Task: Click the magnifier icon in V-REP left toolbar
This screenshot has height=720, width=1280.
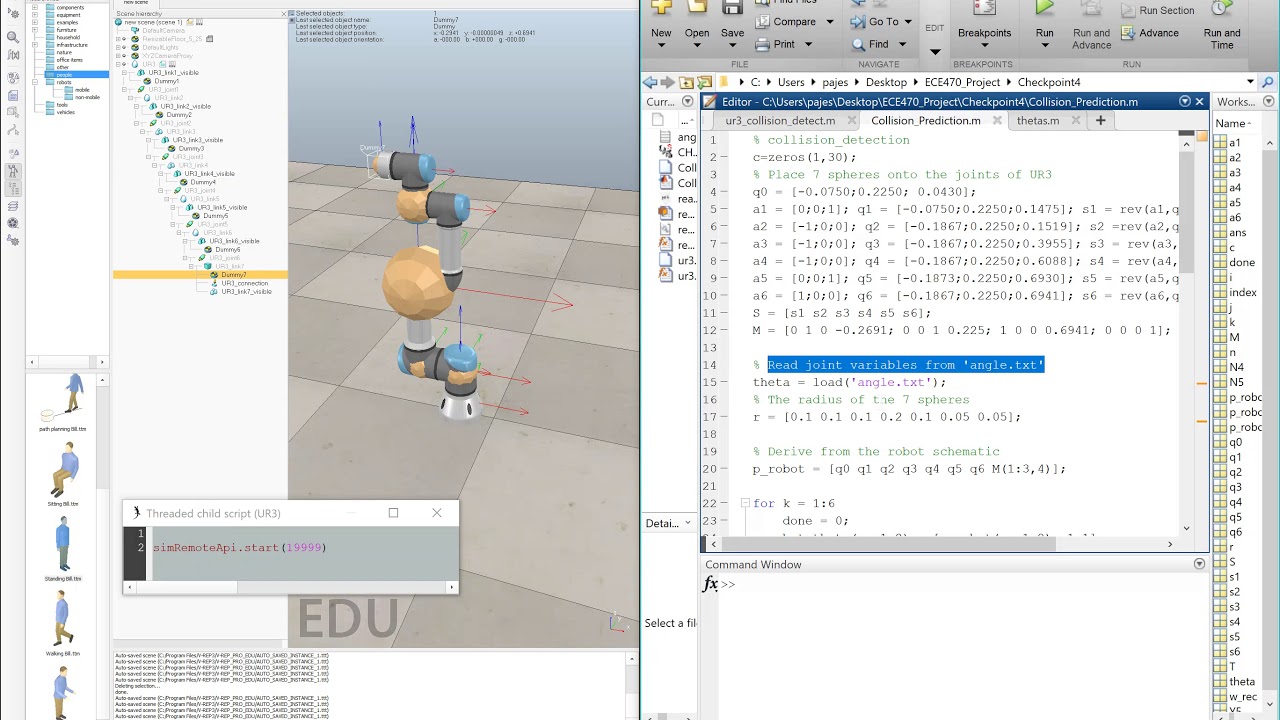Action: pyautogui.click(x=13, y=37)
